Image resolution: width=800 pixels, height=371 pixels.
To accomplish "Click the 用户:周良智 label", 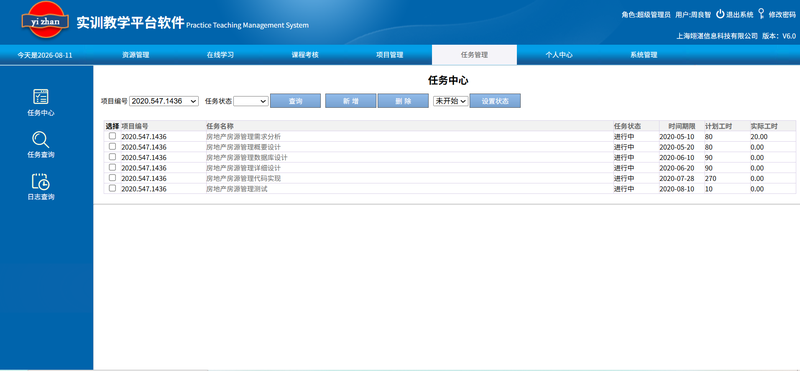I will point(693,15).
